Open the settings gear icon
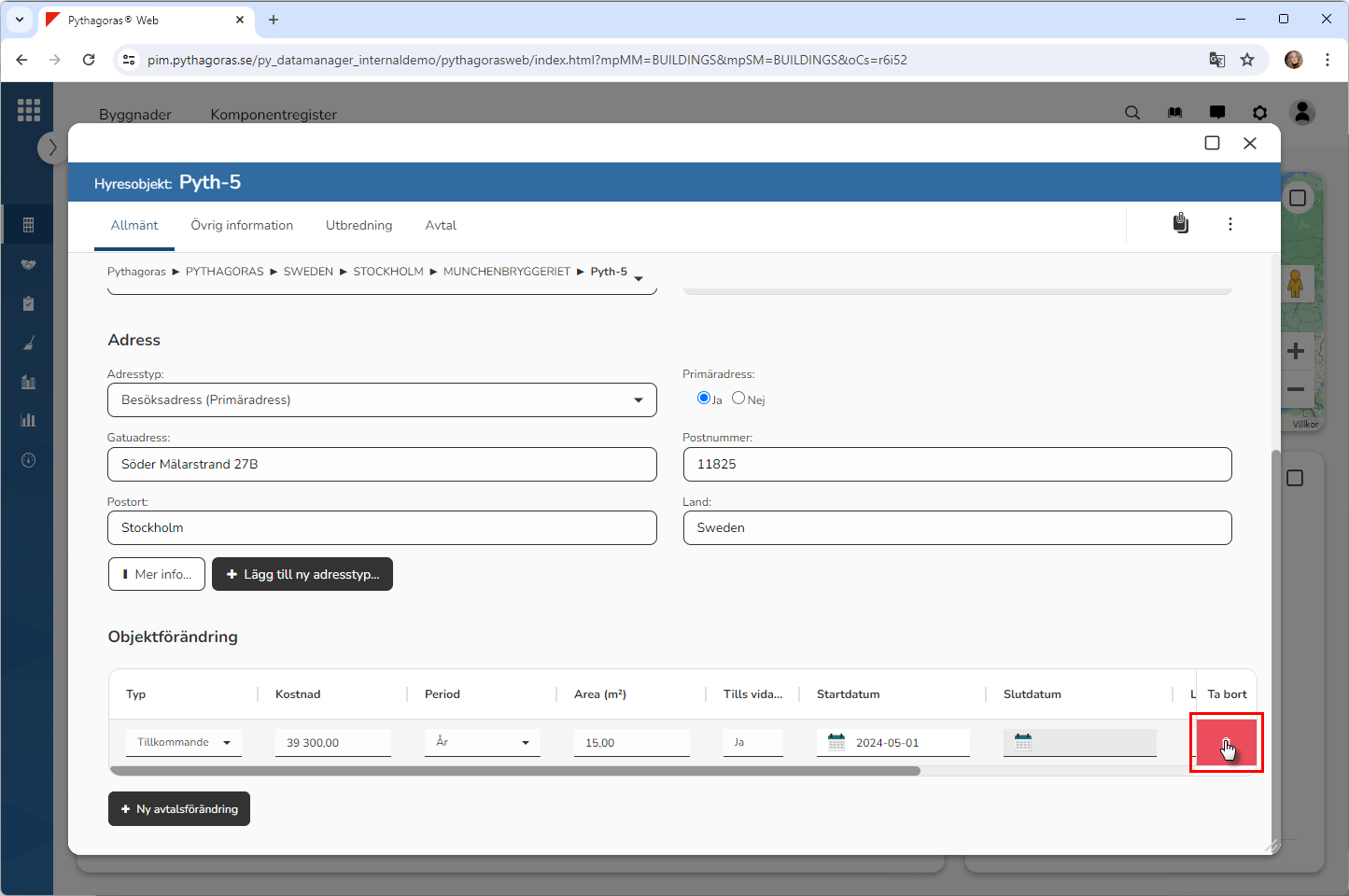The image size is (1349, 896). tap(1260, 113)
